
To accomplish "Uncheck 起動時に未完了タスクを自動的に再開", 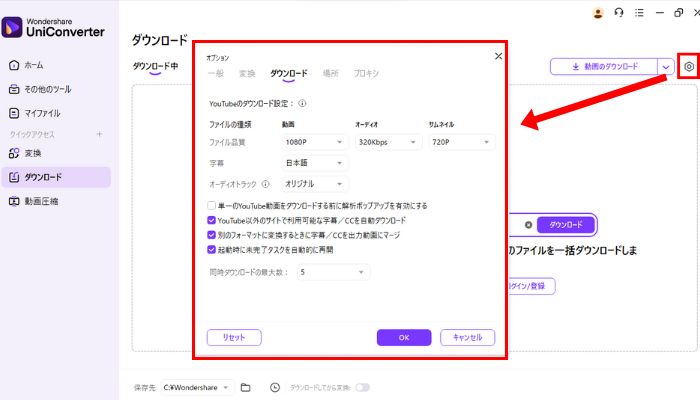I will 210,249.
